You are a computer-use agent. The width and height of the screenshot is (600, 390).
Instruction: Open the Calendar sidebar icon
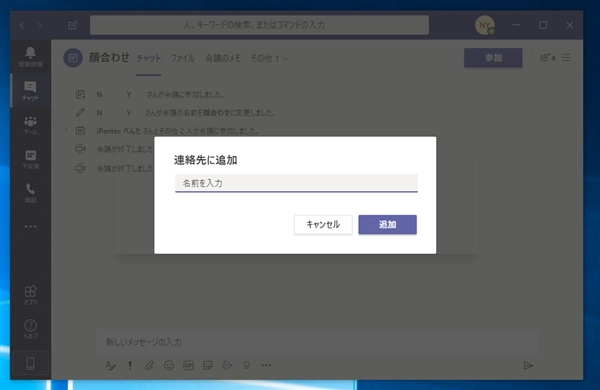tap(30, 159)
